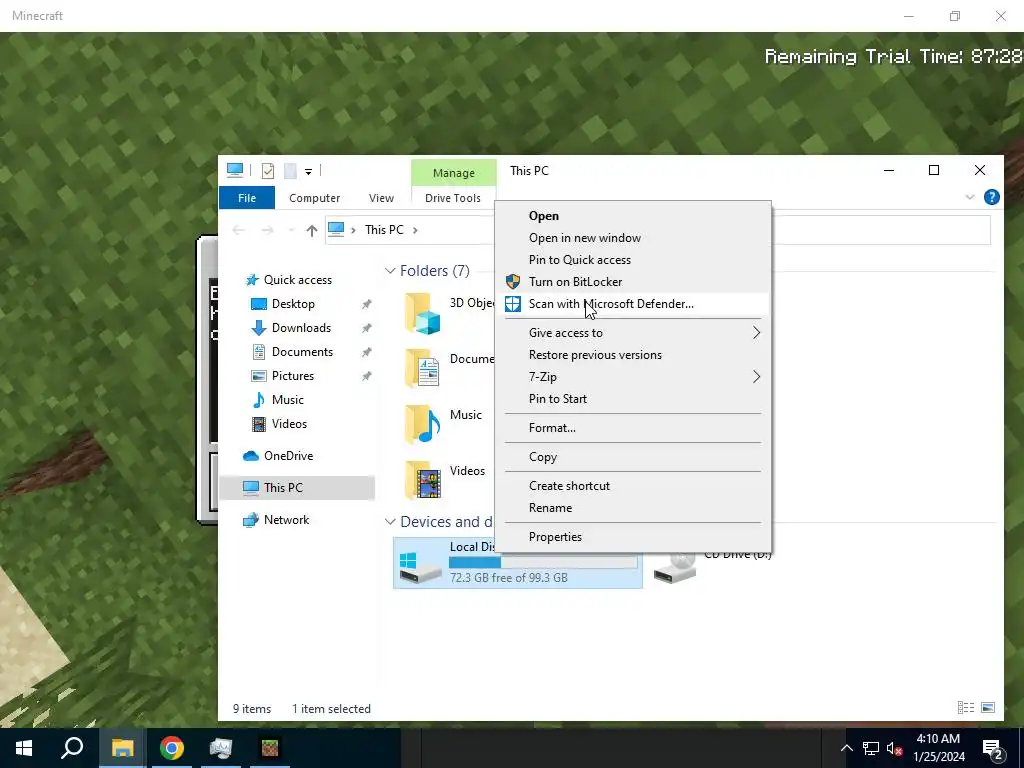
Task: Open the Drive Tools tab
Action: [453, 198]
